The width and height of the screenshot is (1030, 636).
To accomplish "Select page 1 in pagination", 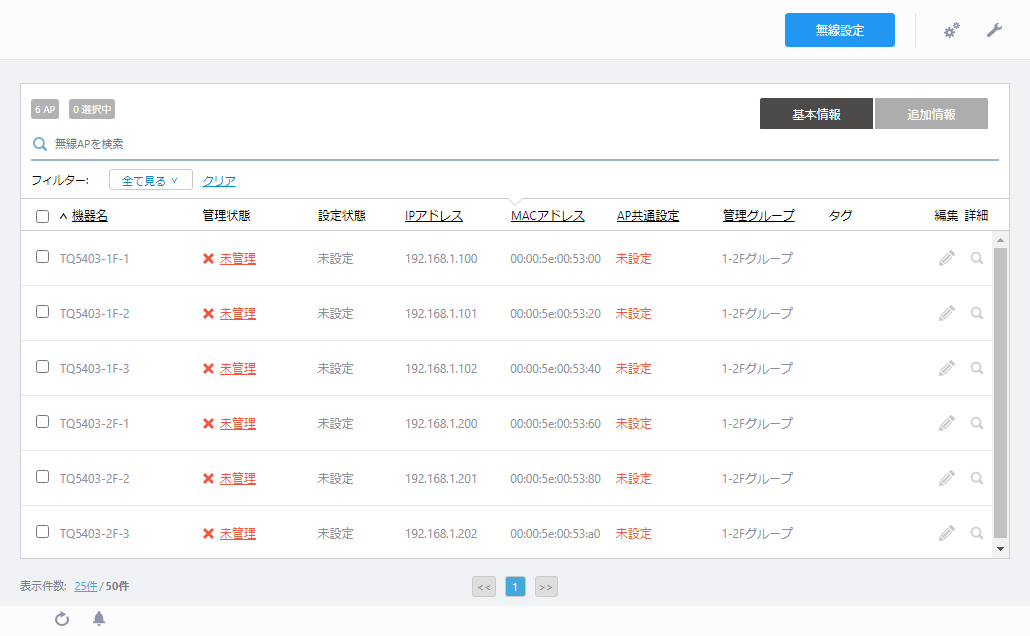I will [515, 587].
